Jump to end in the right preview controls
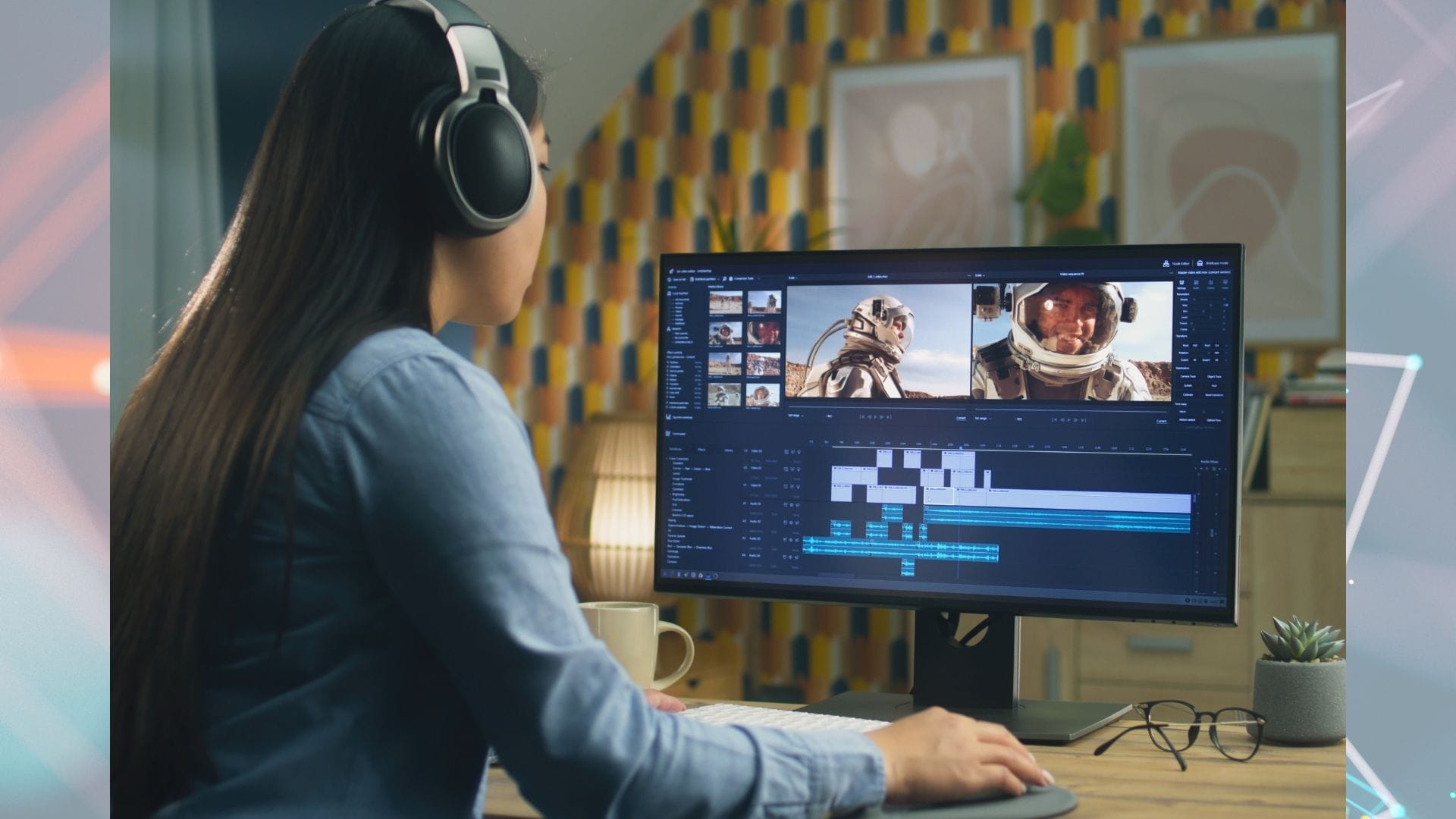This screenshot has width=1456, height=819. (x=1084, y=419)
